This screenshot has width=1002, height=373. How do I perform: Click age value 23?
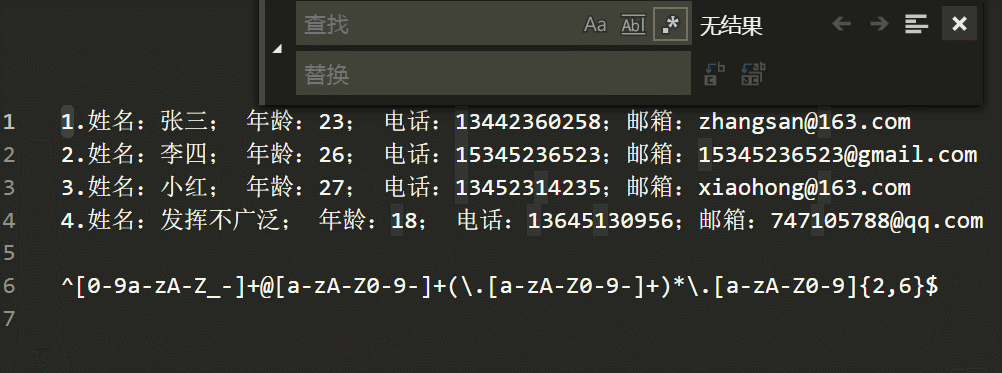pyautogui.click(x=332, y=122)
